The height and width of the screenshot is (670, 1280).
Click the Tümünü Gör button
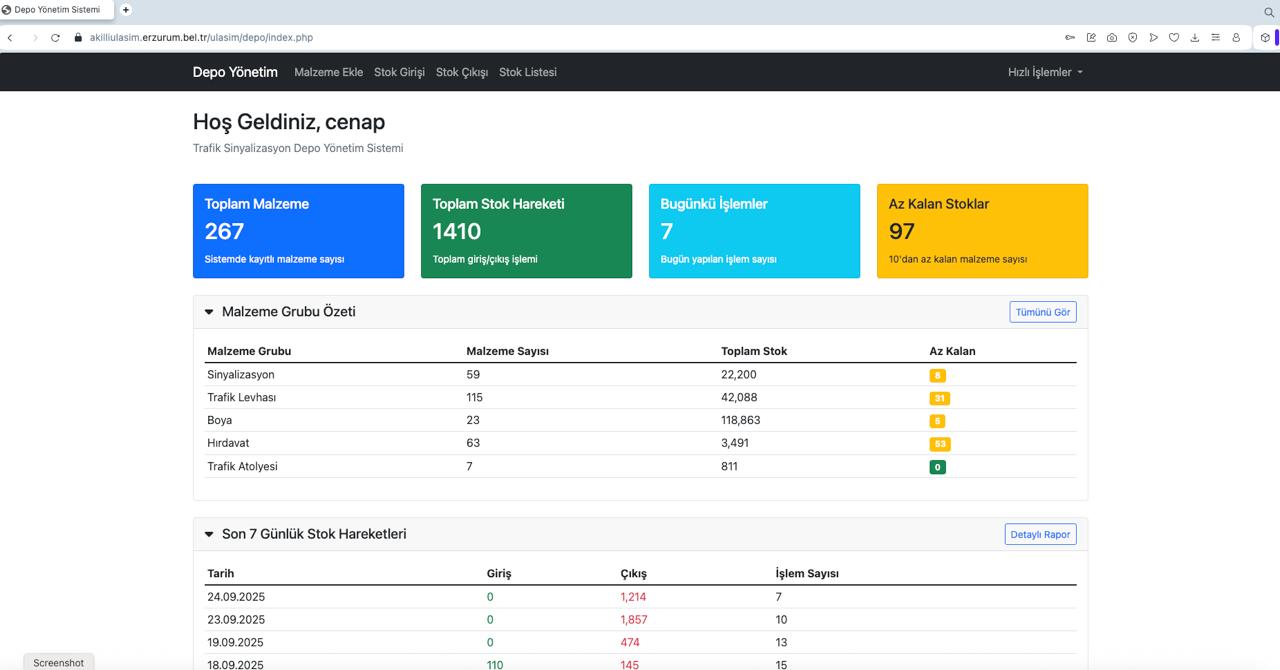point(1042,312)
